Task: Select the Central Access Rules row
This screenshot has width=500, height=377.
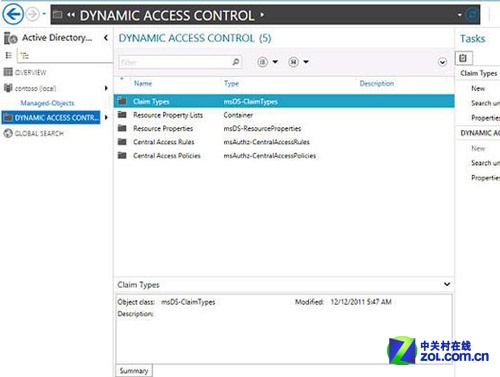Action: tap(284, 142)
